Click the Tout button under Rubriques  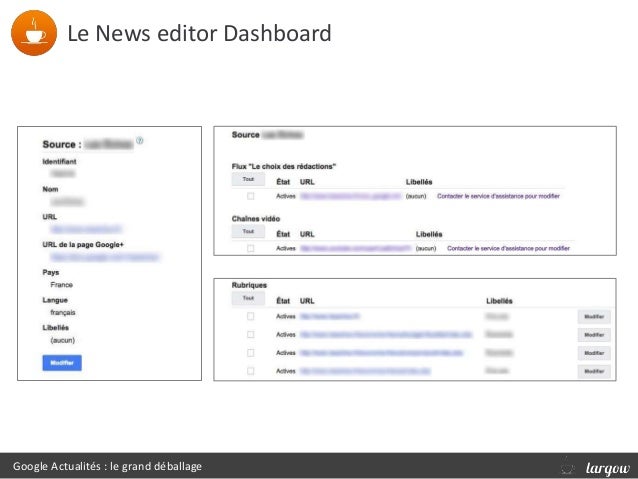click(x=248, y=298)
